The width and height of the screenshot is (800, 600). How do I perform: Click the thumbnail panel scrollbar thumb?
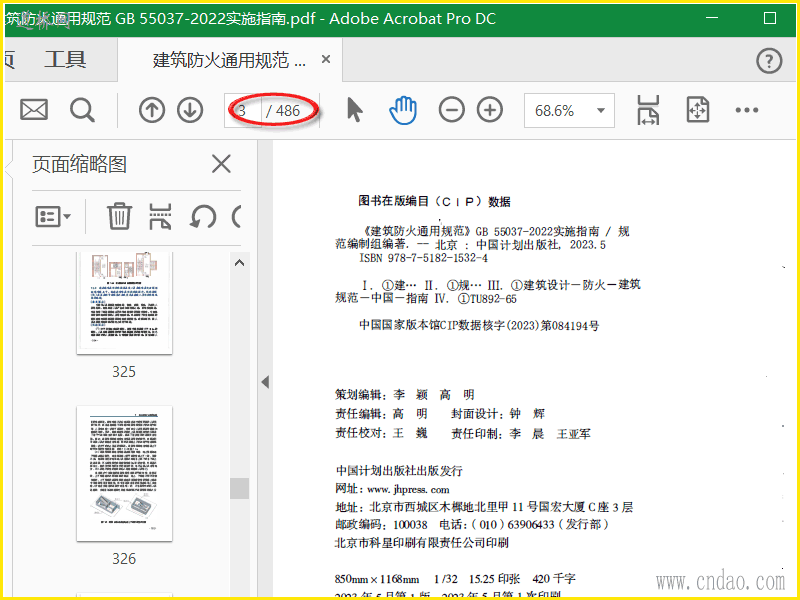tap(239, 488)
